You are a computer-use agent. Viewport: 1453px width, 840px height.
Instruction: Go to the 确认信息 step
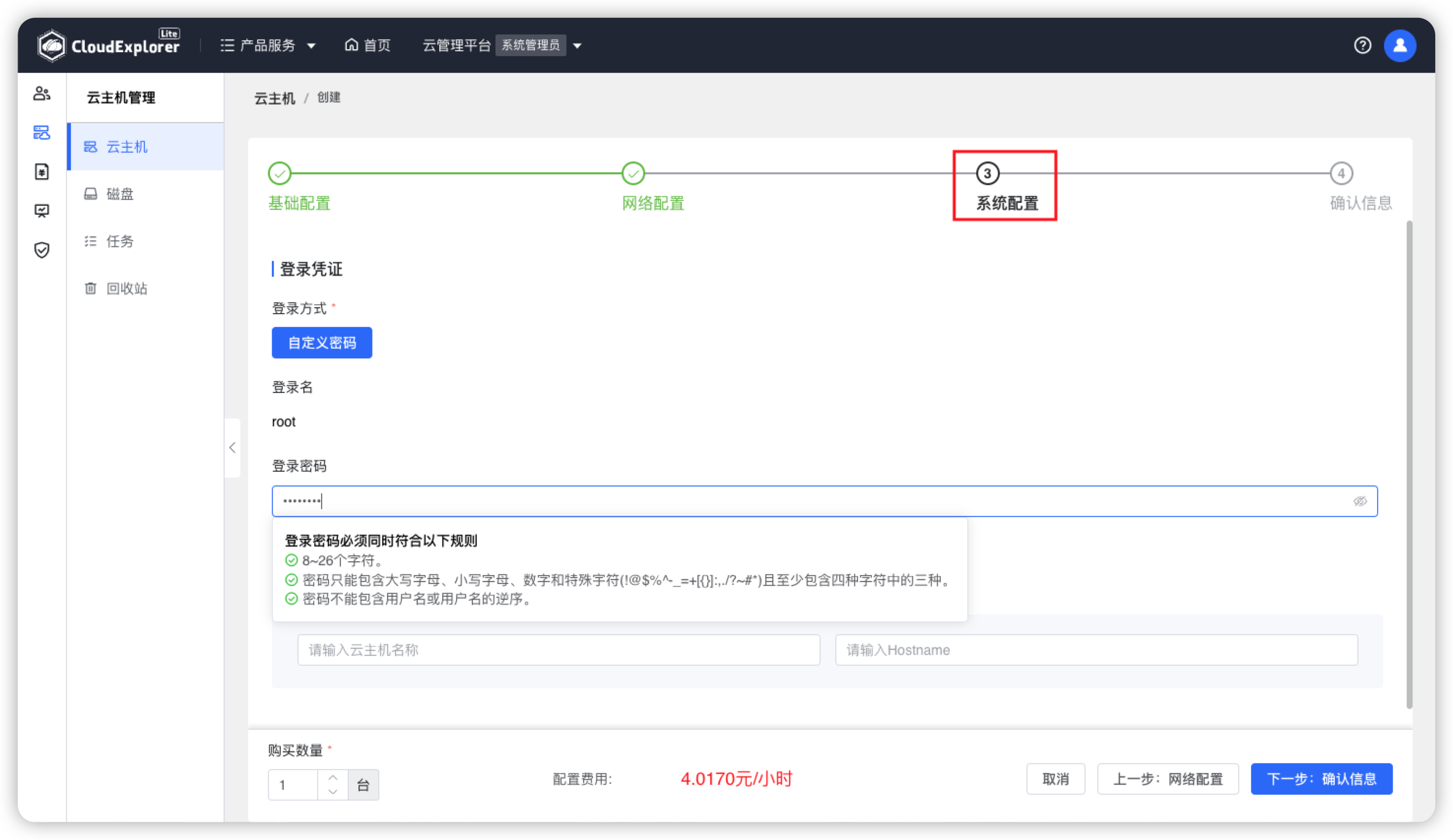point(1360,186)
